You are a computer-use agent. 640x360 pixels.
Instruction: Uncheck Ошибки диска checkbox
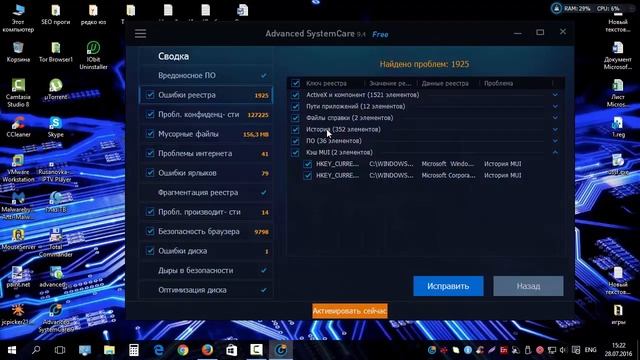(x=150, y=251)
